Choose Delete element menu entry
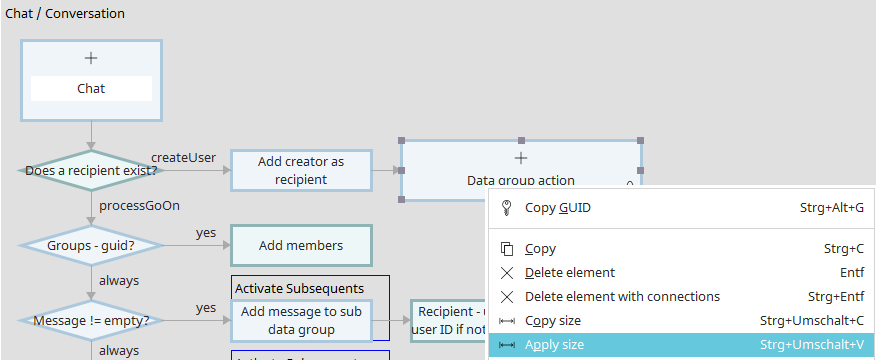The height and width of the screenshot is (360, 876). point(682,273)
